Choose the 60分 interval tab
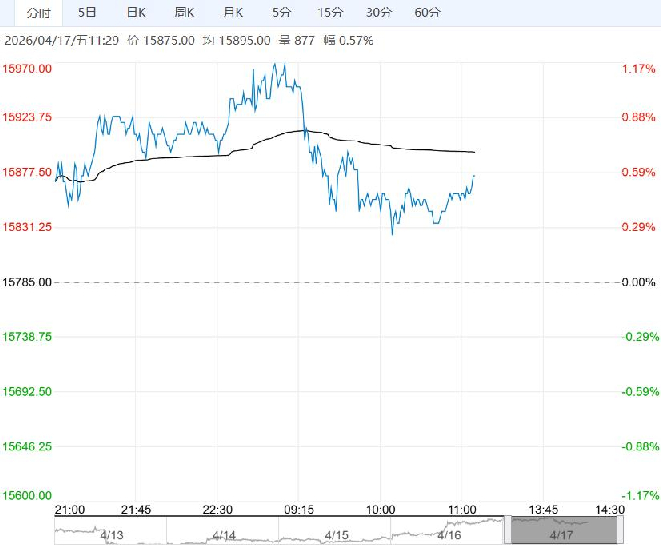The height and width of the screenshot is (546, 661). click(x=427, y=13)
